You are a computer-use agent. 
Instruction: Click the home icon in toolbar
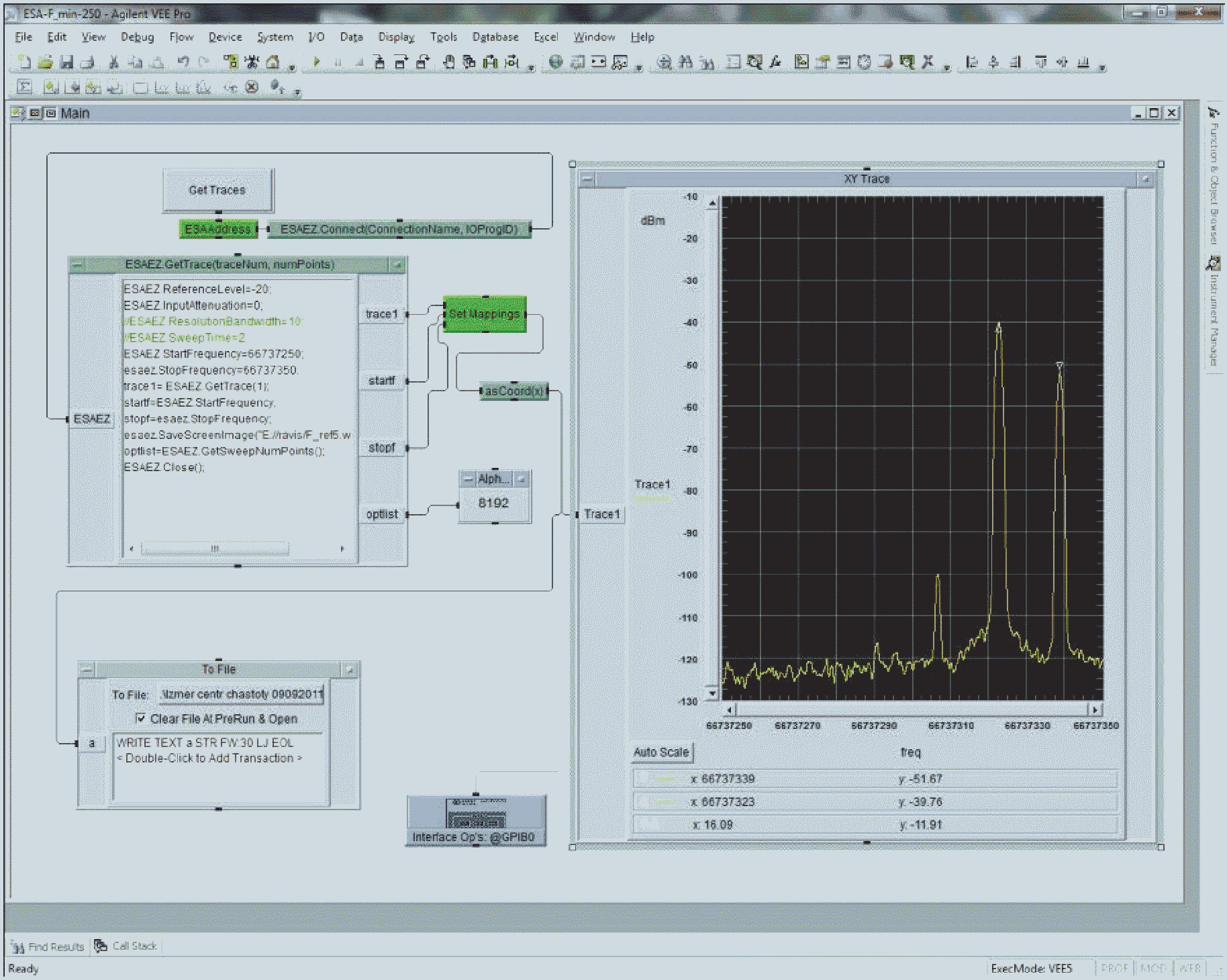click(273, 62)
